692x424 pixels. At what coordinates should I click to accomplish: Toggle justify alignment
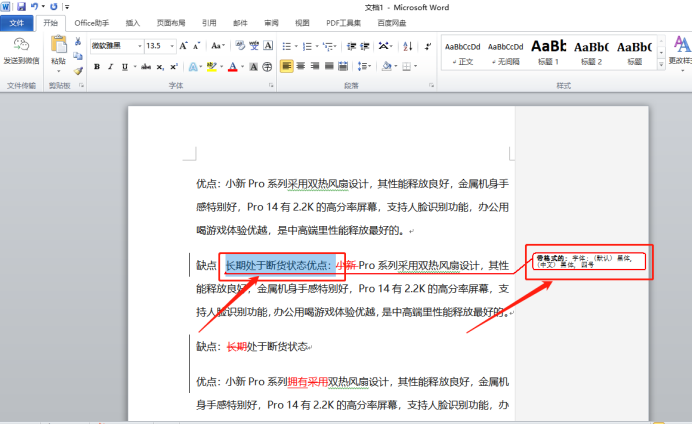329,66
